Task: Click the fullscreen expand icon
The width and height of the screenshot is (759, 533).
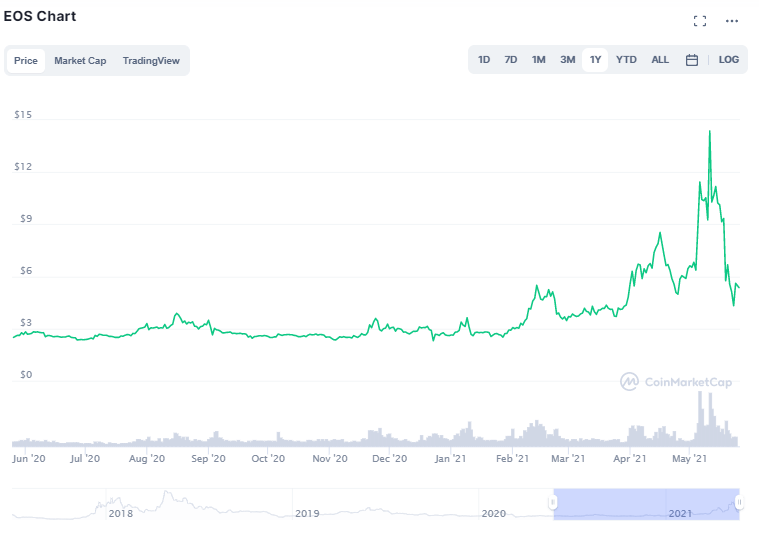Action: 700,21
